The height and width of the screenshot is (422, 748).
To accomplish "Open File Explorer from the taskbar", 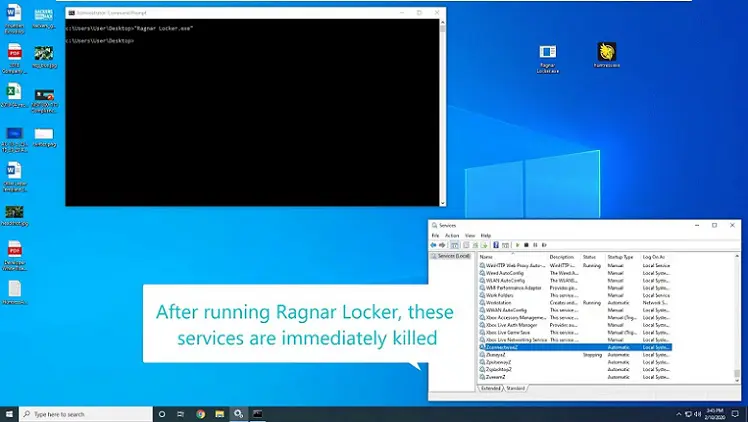I will tap(219, 414).
